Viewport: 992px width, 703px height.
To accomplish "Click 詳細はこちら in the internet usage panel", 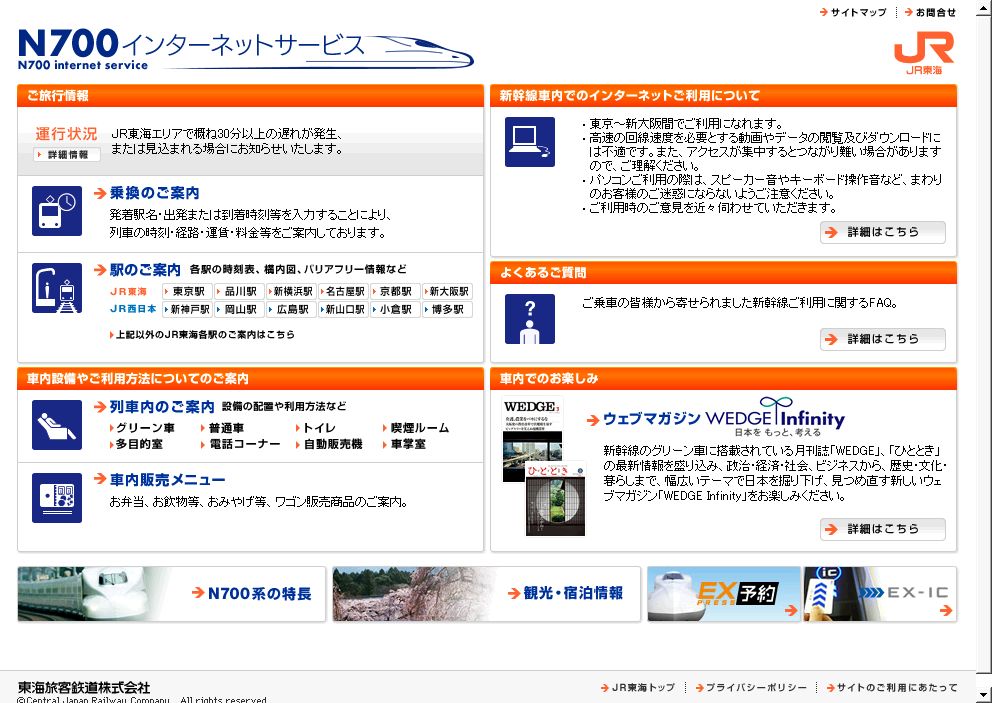I will (x=882, y=232).
